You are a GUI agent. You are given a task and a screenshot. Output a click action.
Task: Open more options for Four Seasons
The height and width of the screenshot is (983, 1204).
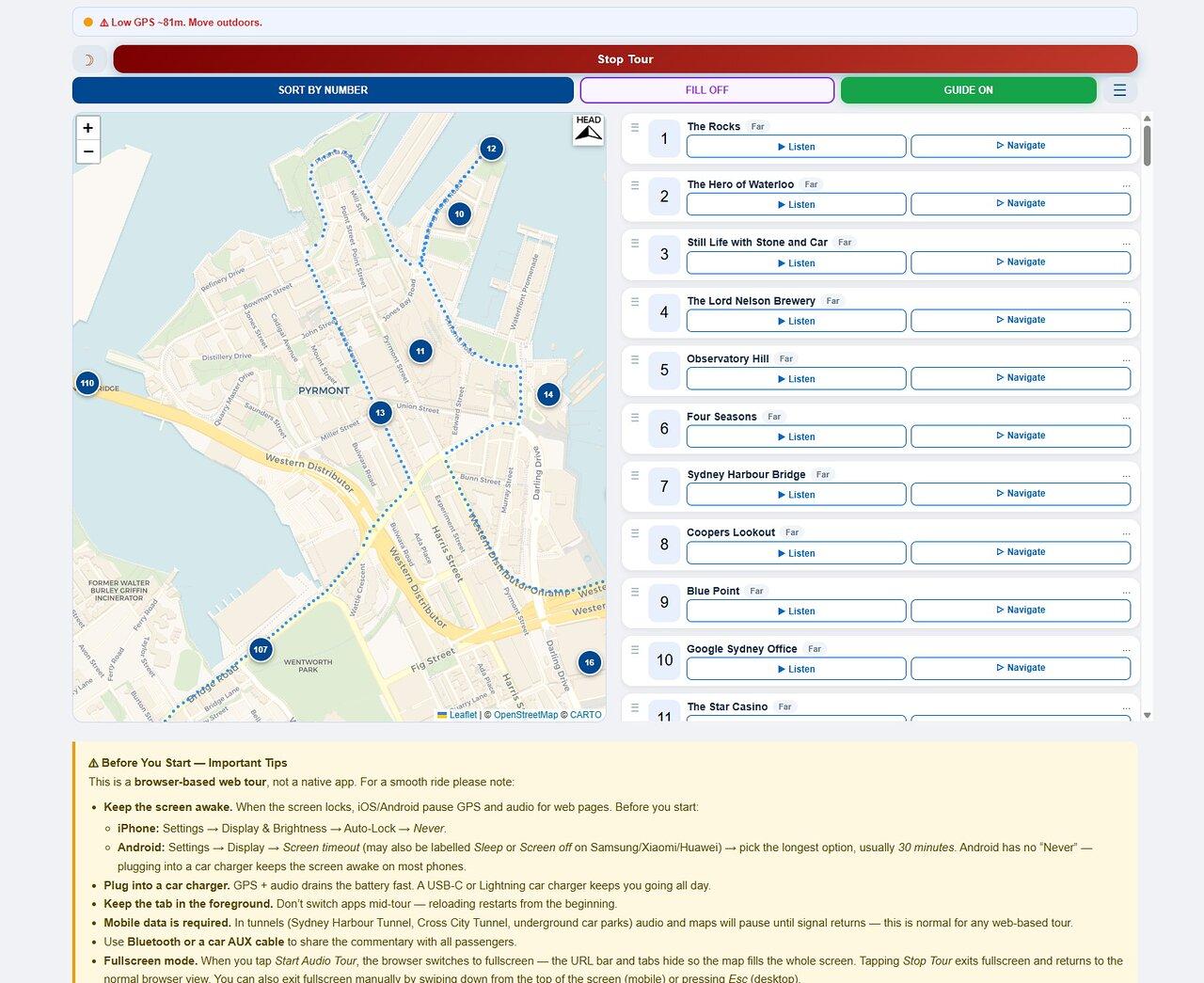click(1126, 418)
